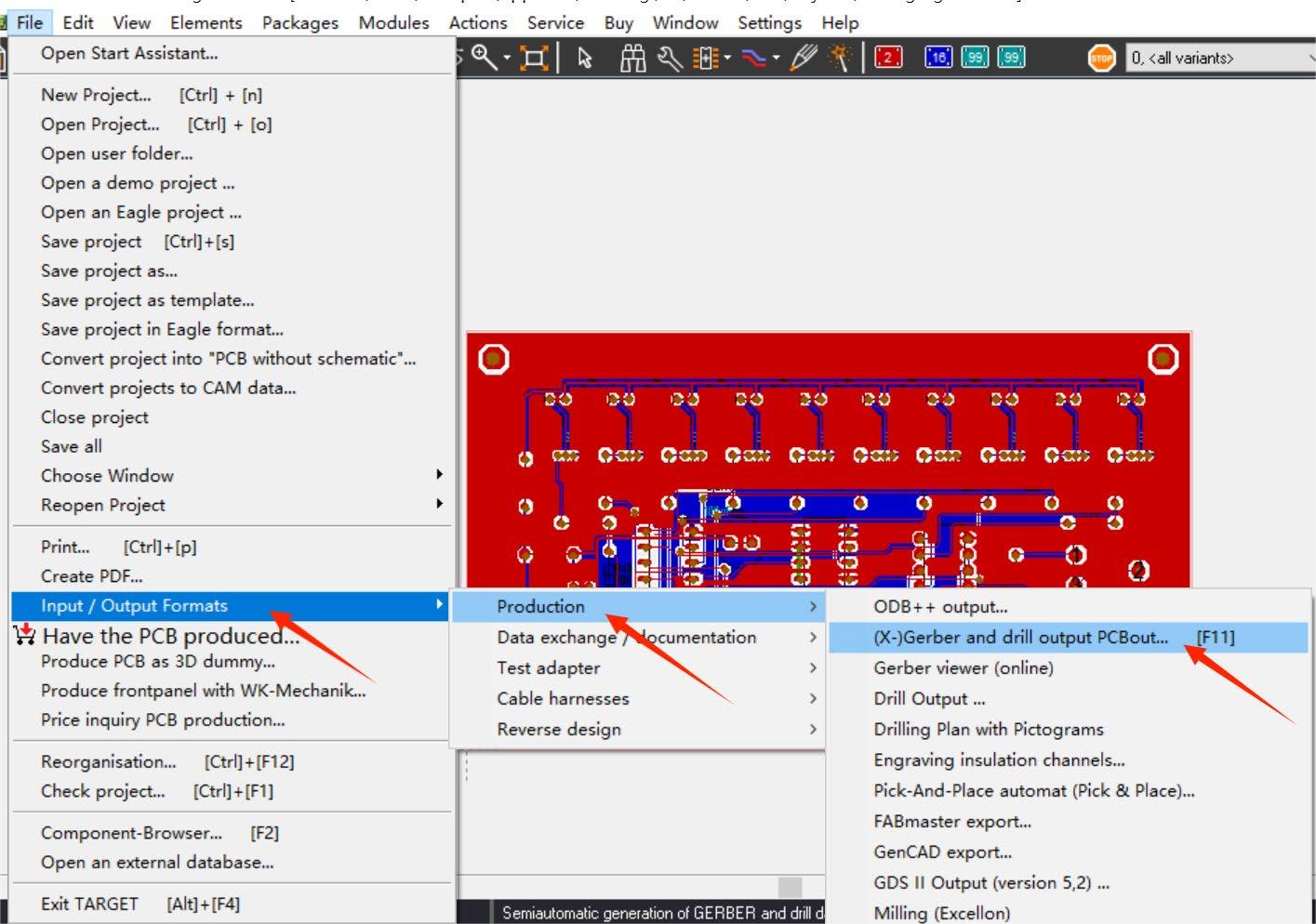Click the pen drawing tool icon

click(804, 59)
